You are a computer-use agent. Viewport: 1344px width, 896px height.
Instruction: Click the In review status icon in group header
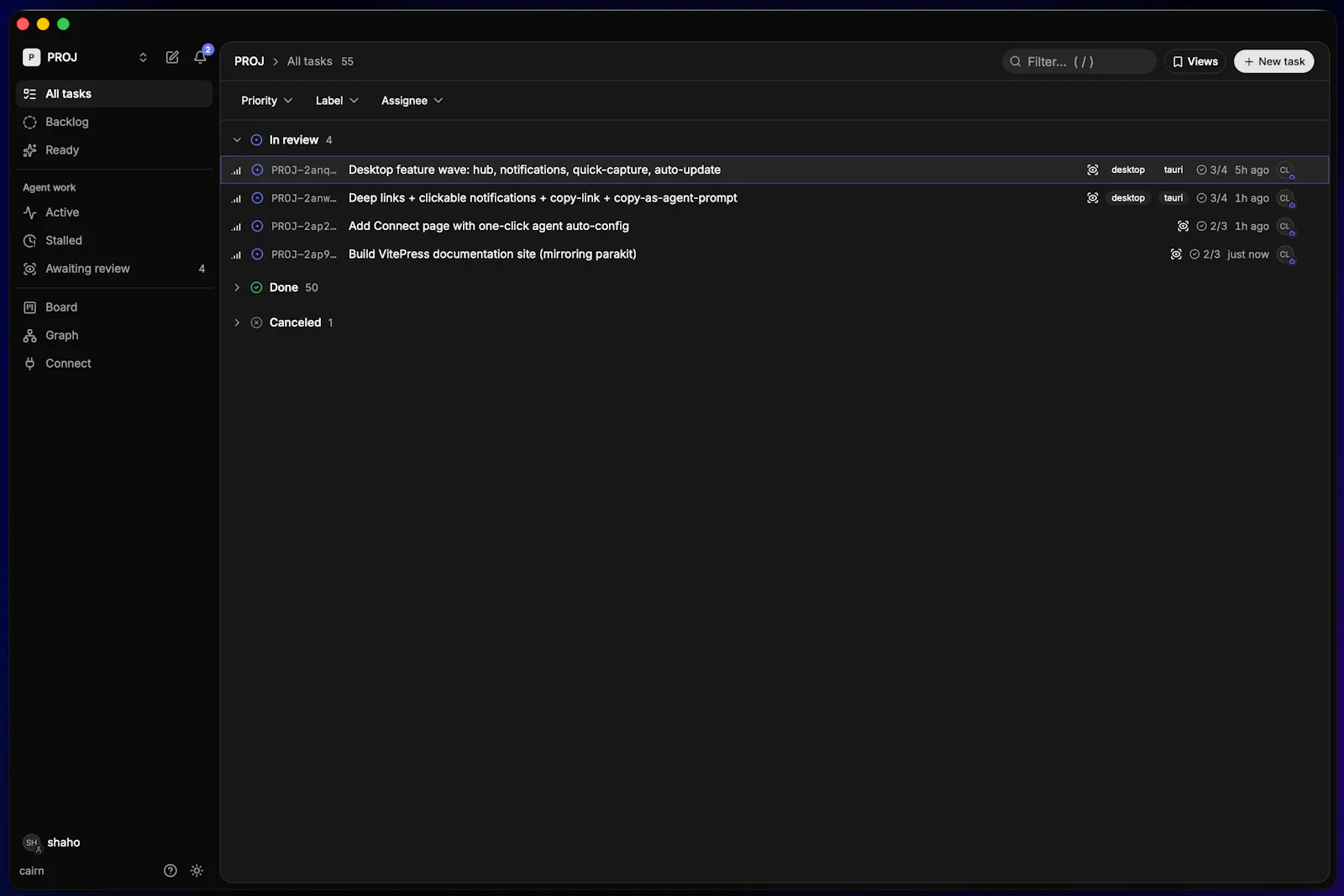256,140
